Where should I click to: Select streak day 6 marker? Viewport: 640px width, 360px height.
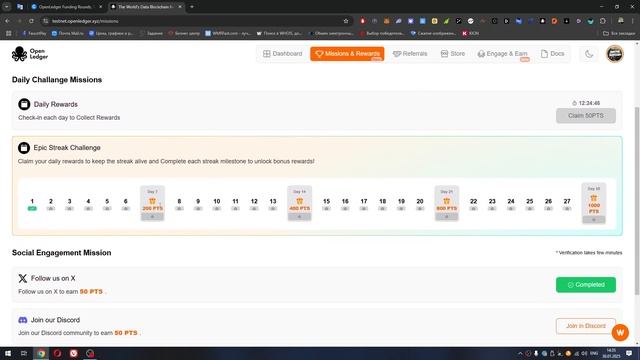tap(126, 204)
